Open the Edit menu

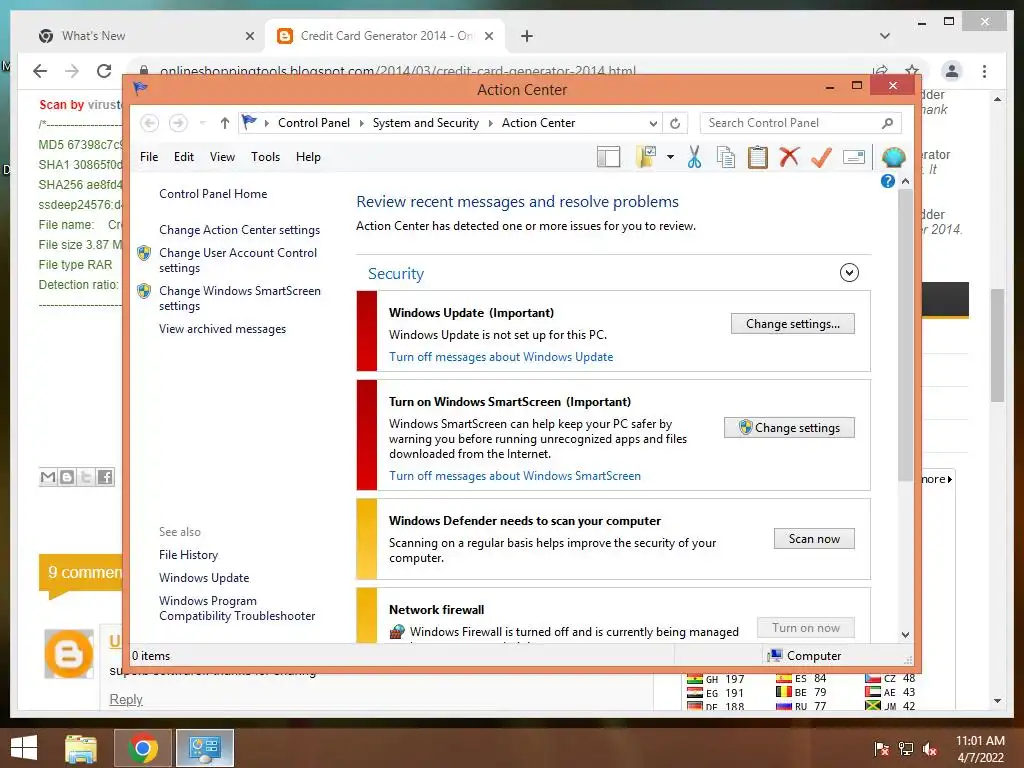pos(184,157)
